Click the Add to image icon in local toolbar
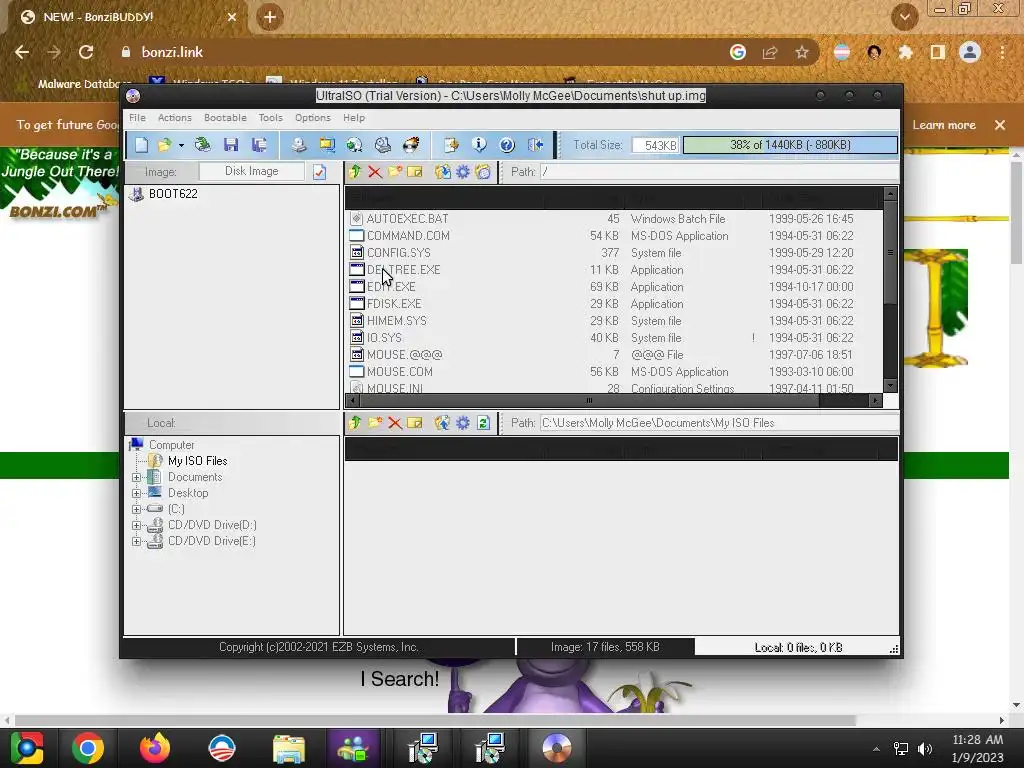The image size is (1024, 768). pyautogui.click(x=443, y=423)
